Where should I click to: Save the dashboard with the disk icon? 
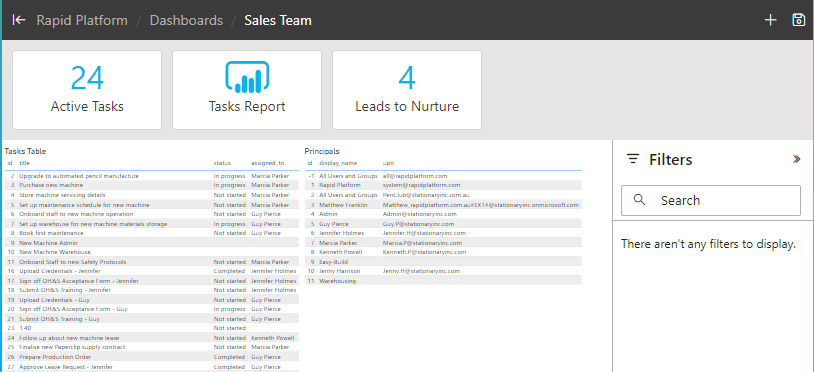click(x=798, y=20)
